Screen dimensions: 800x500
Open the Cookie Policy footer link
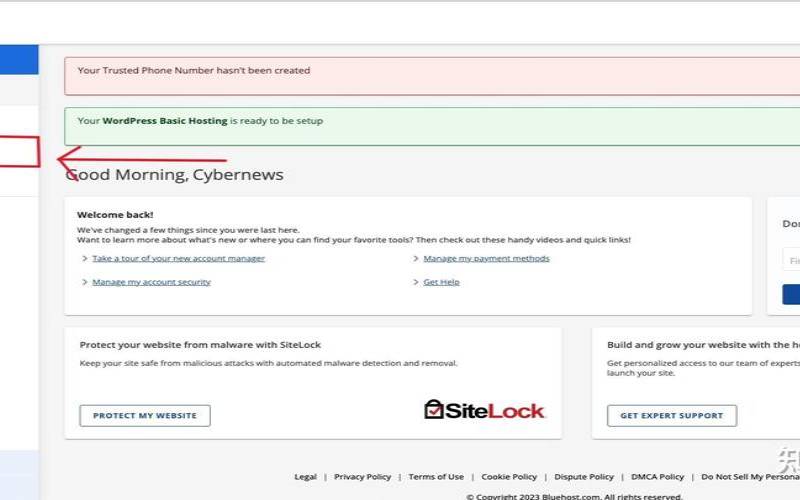509,477
